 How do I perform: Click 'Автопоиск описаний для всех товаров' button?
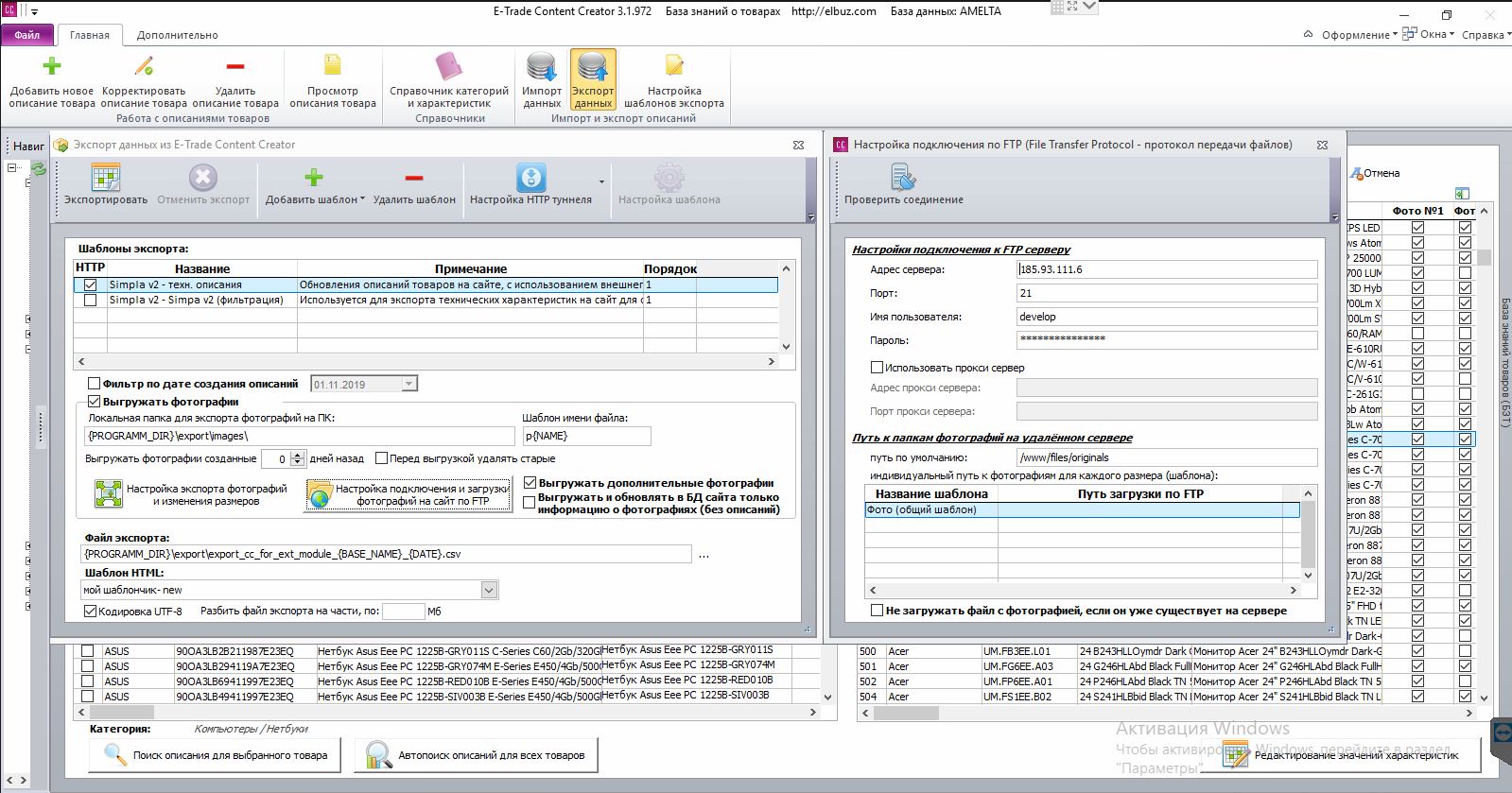[477, 755]
